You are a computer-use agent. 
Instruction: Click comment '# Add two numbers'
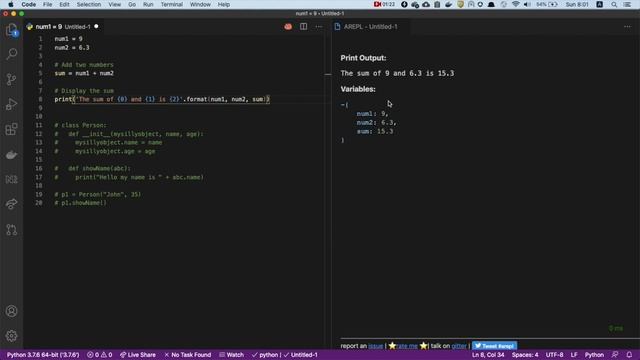84,64
